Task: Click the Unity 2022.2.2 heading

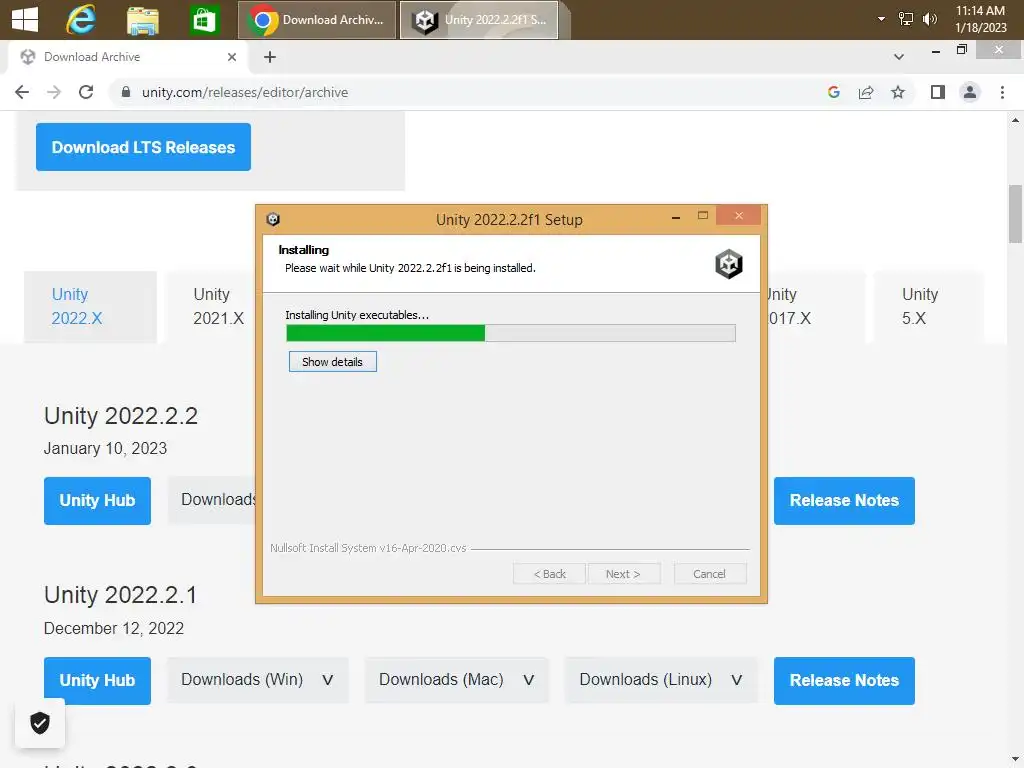Action: pos(121,416)
